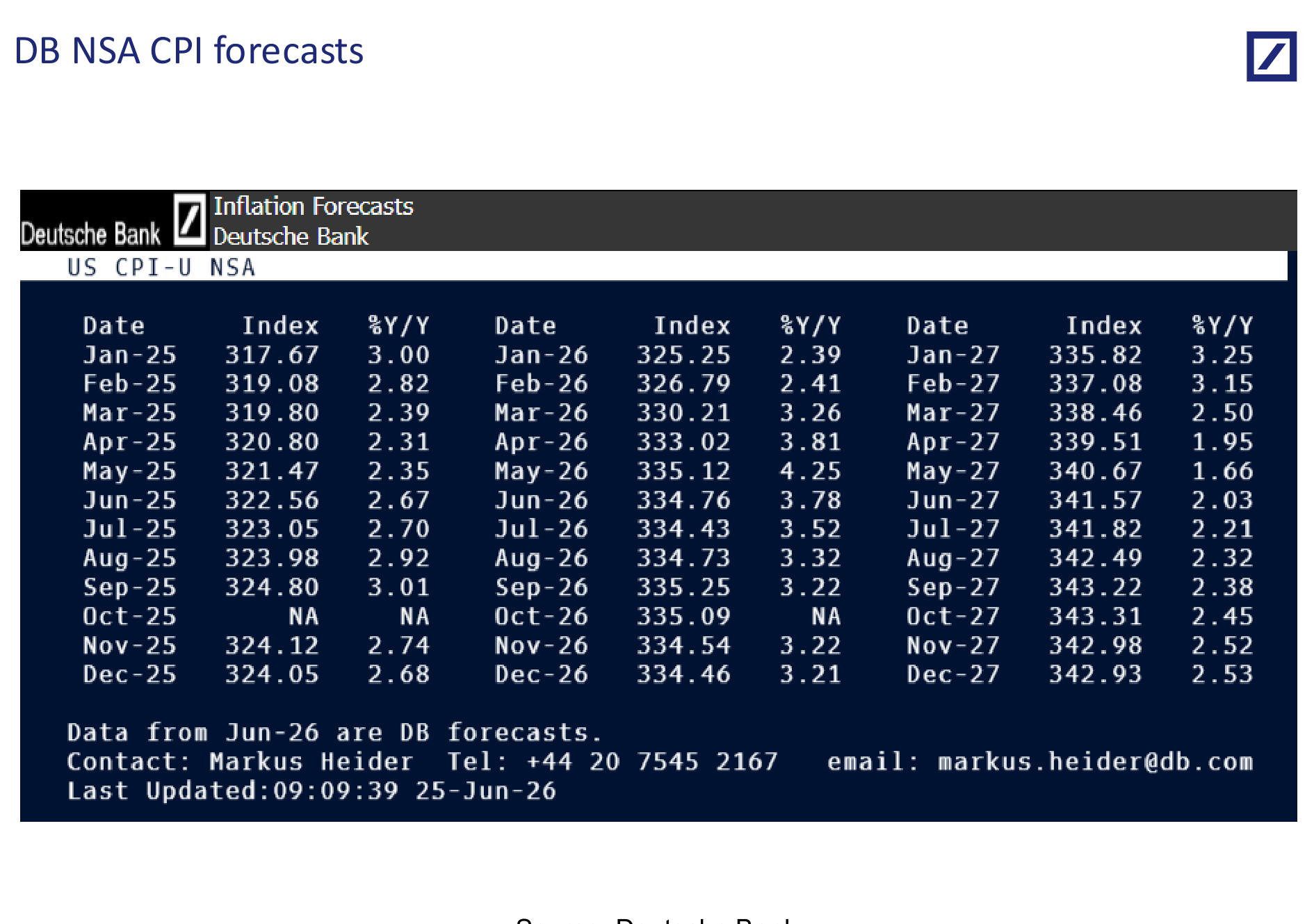Select the May-27 %Y/Y value 1.66
Image resolution: width=1314 pixels, height=924 pixels.
(x=1222, y=471)
